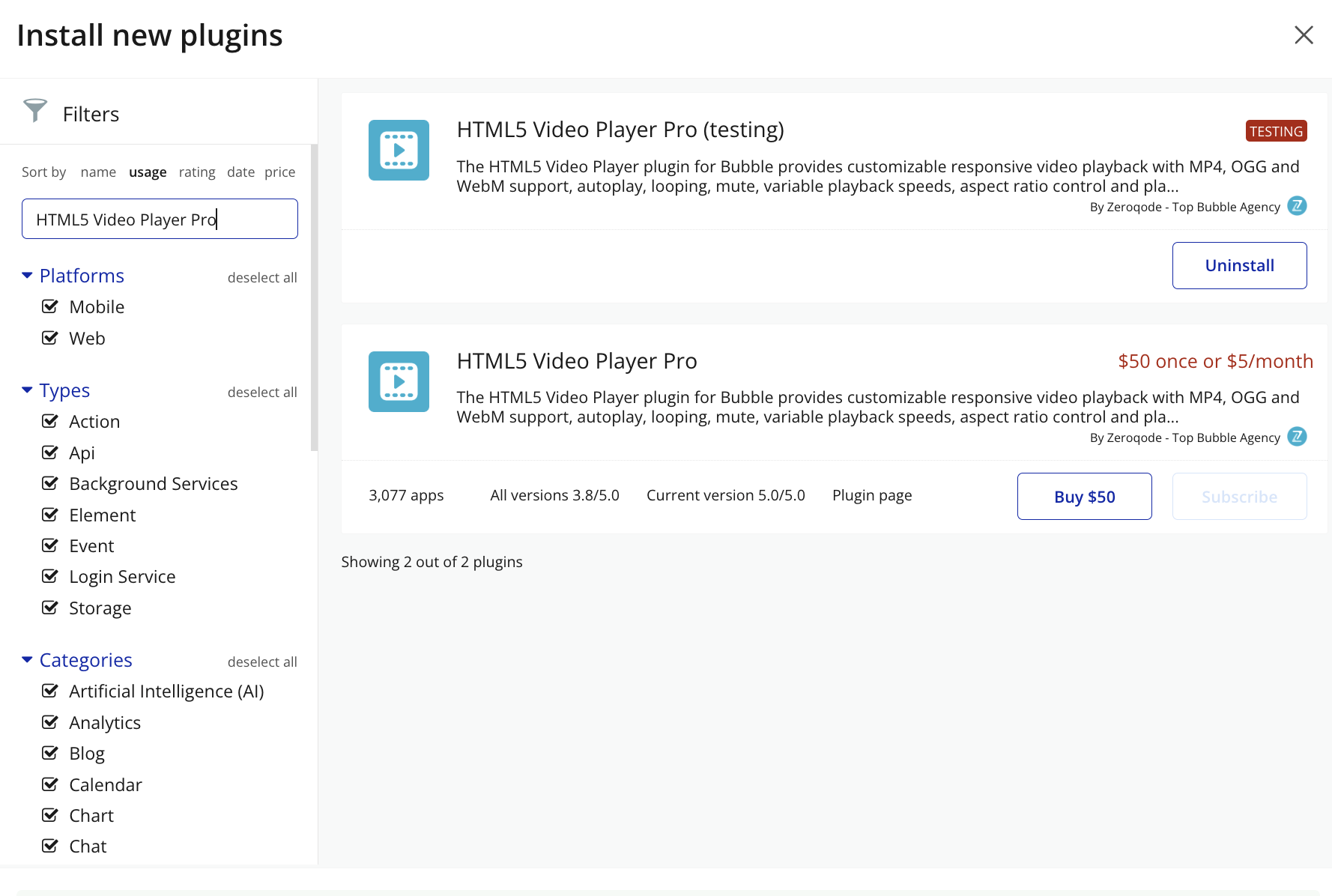
Task: Click Zeroqode agency badge on testing plugin
Action: pyautogui.click(x=1297, y=206)
